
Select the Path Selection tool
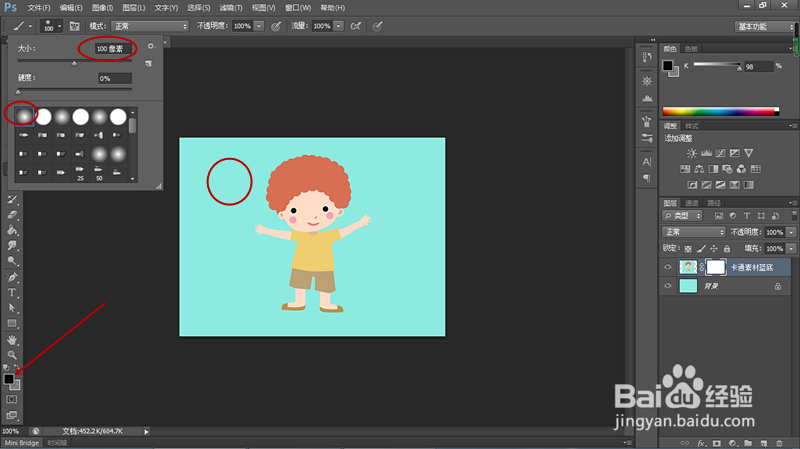pos(12,308)
